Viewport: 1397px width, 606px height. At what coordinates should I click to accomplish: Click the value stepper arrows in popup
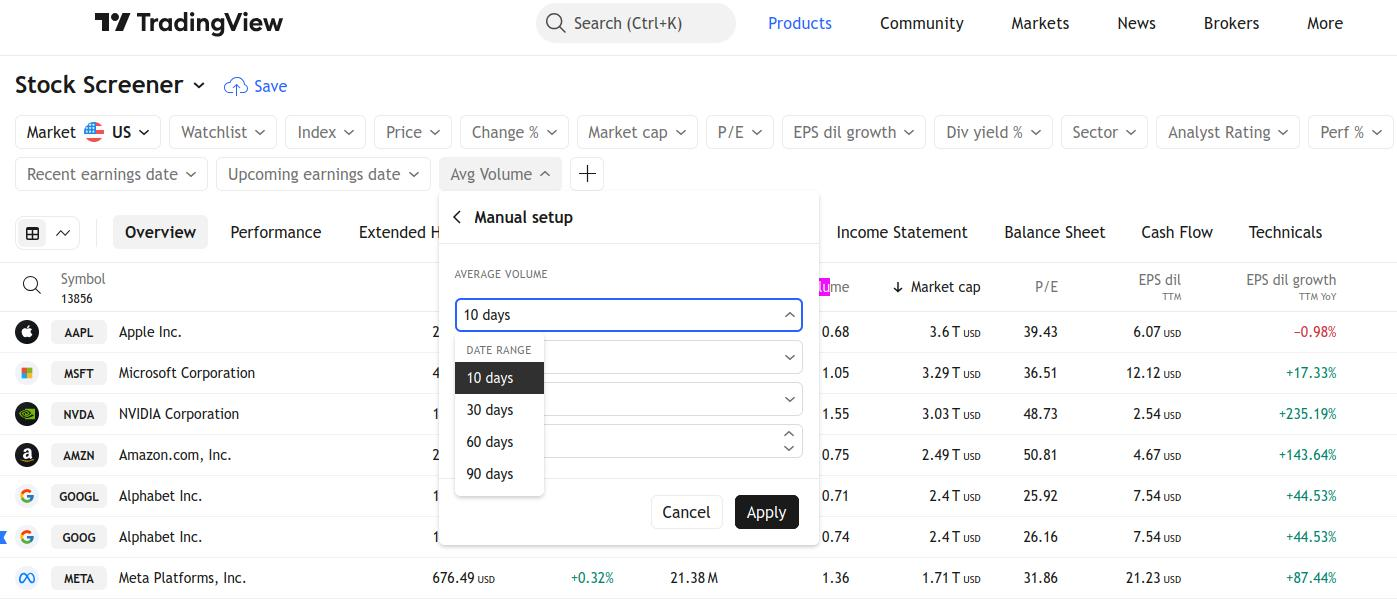point(789,441)
